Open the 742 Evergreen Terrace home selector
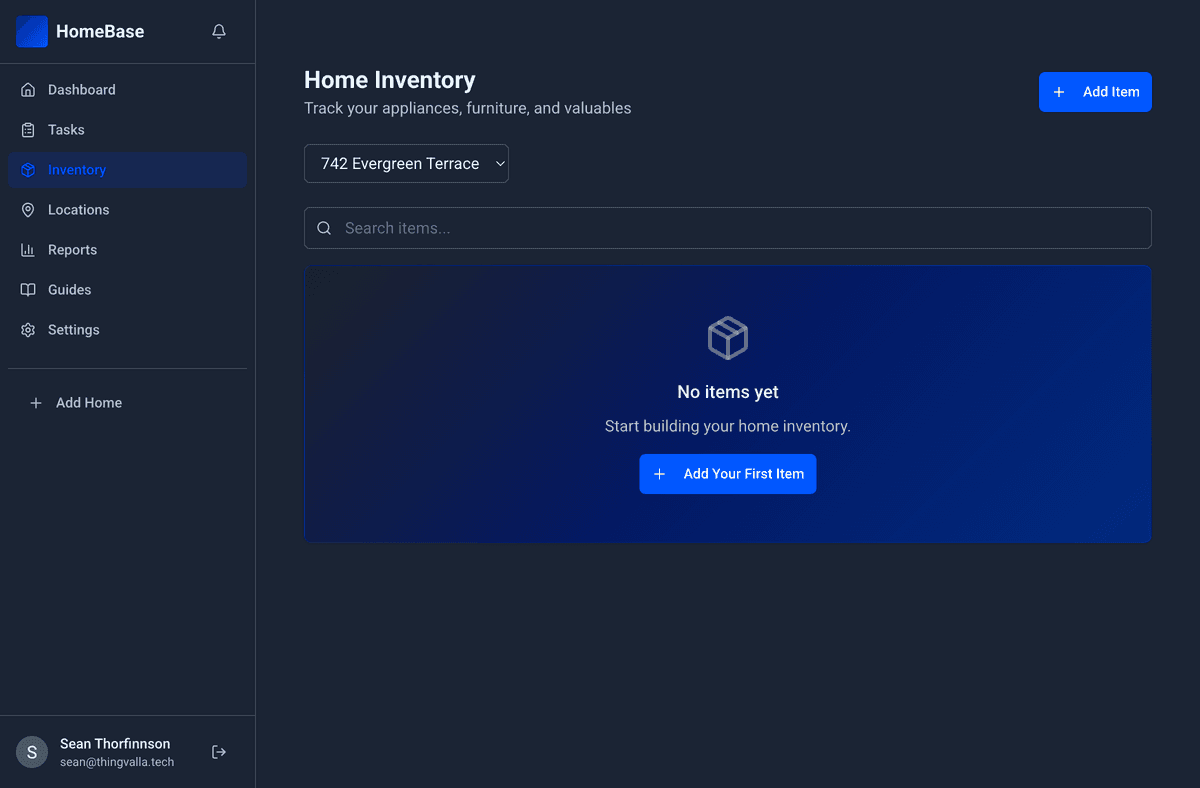 (x=406, y=163)
